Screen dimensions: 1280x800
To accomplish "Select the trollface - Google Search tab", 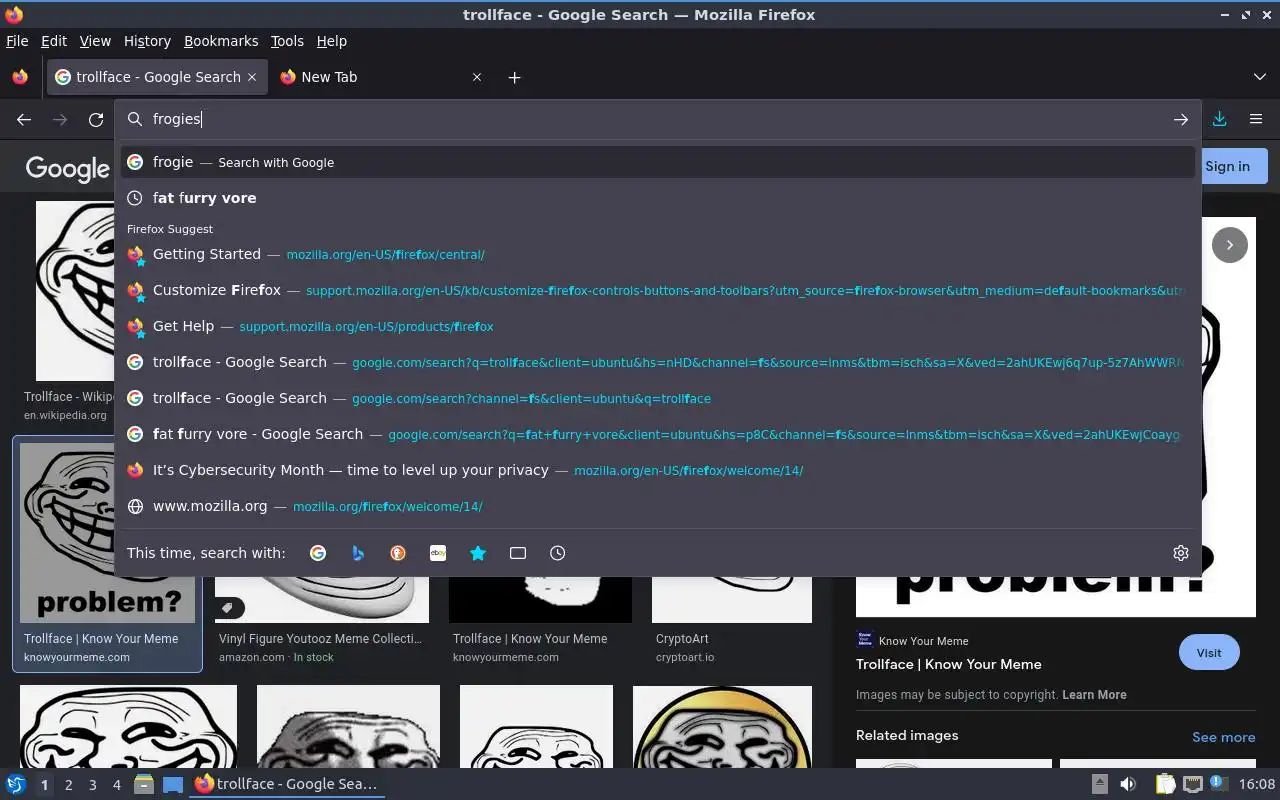I will tap(157, 77).
